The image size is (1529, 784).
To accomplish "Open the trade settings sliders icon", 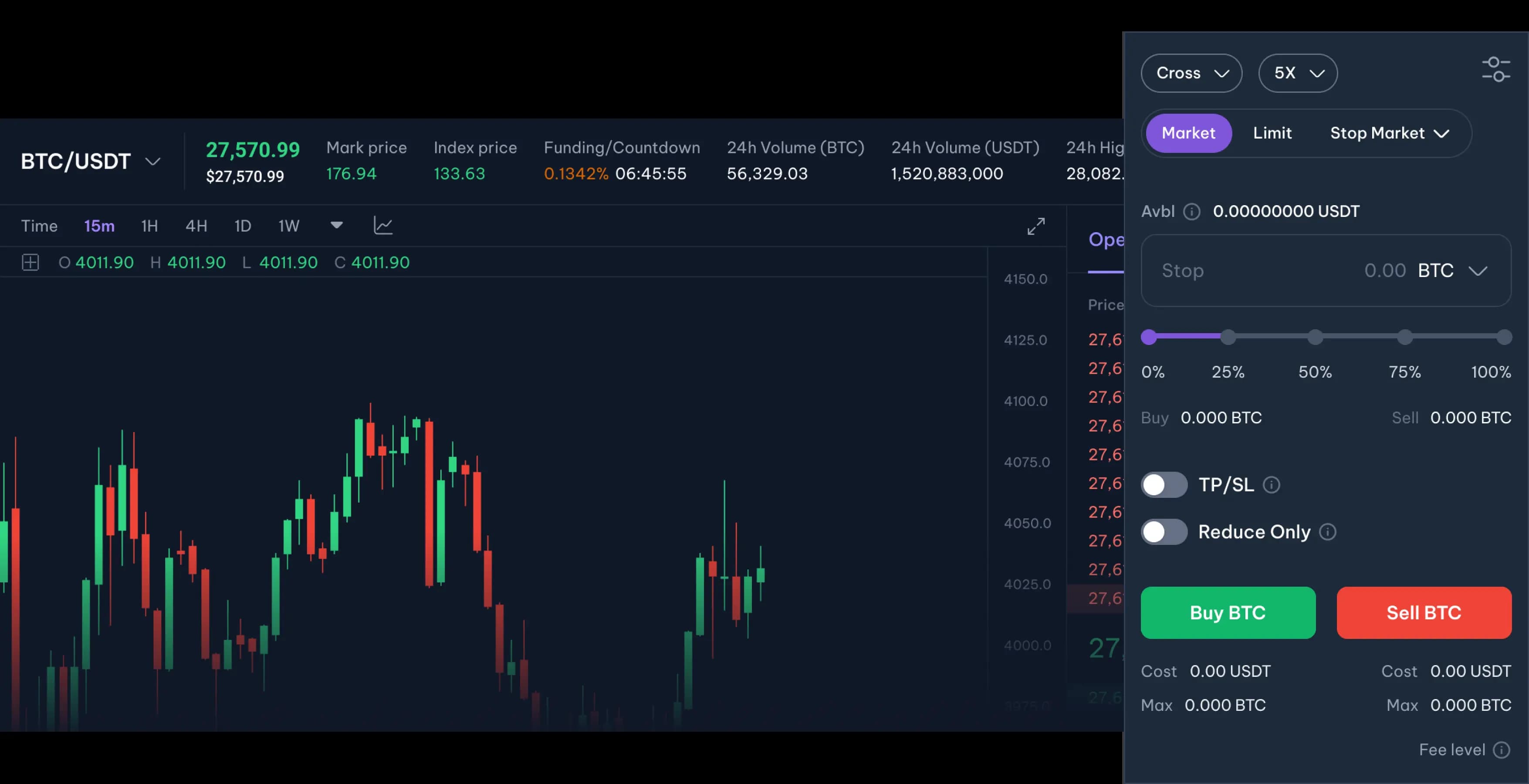I will (1495, 70).
